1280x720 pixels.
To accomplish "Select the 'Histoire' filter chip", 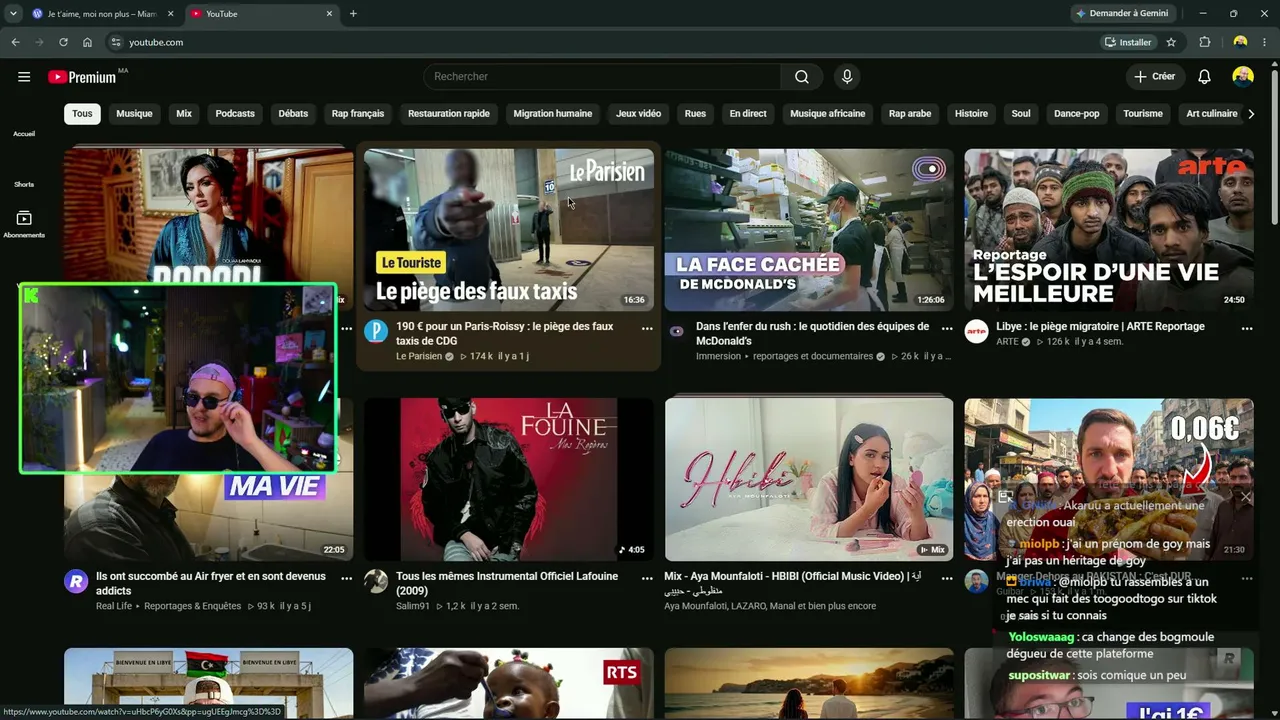I will [x=971, y=114].
